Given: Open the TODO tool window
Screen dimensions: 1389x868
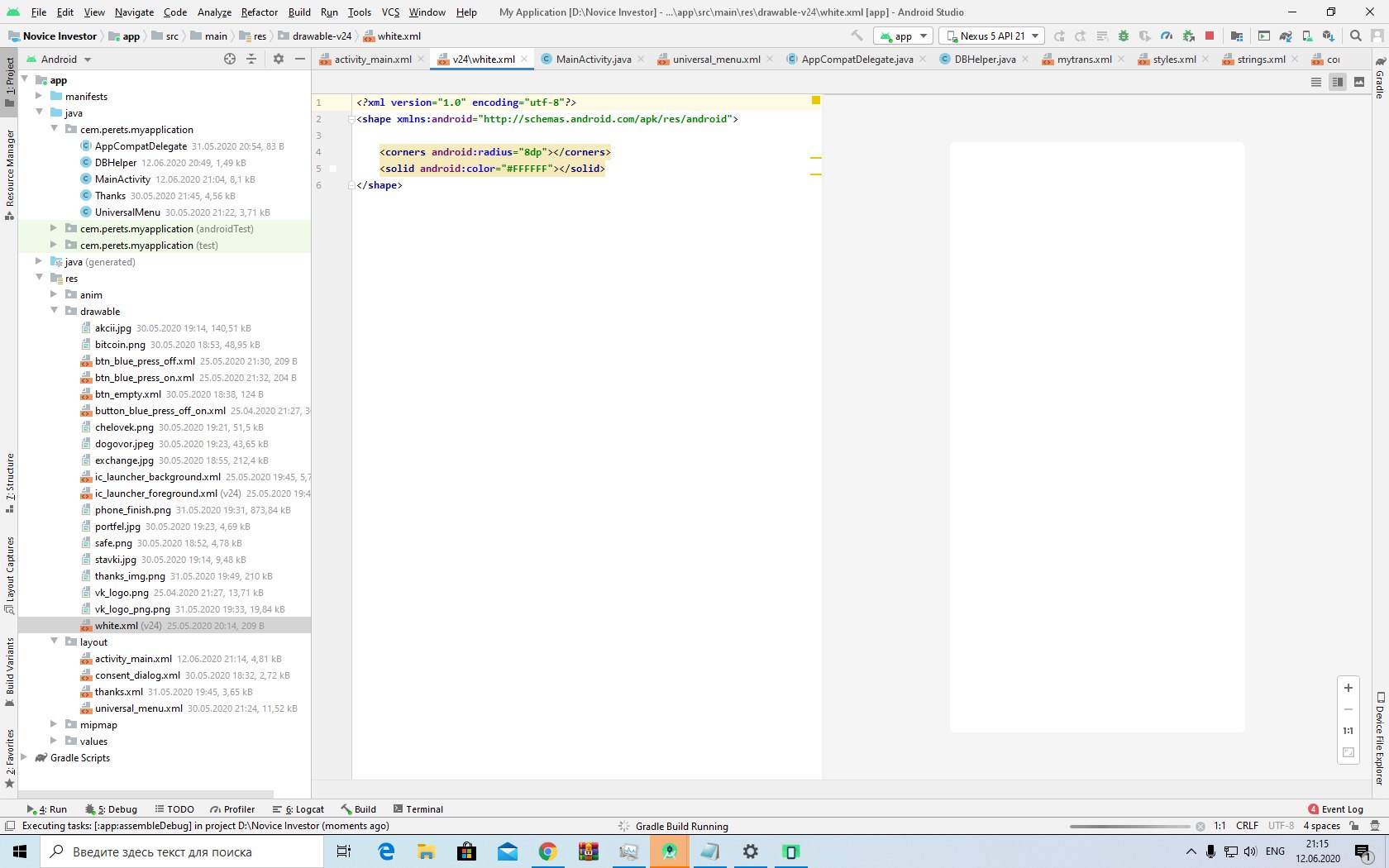Looking at the screenshot, I should [174, 809].
